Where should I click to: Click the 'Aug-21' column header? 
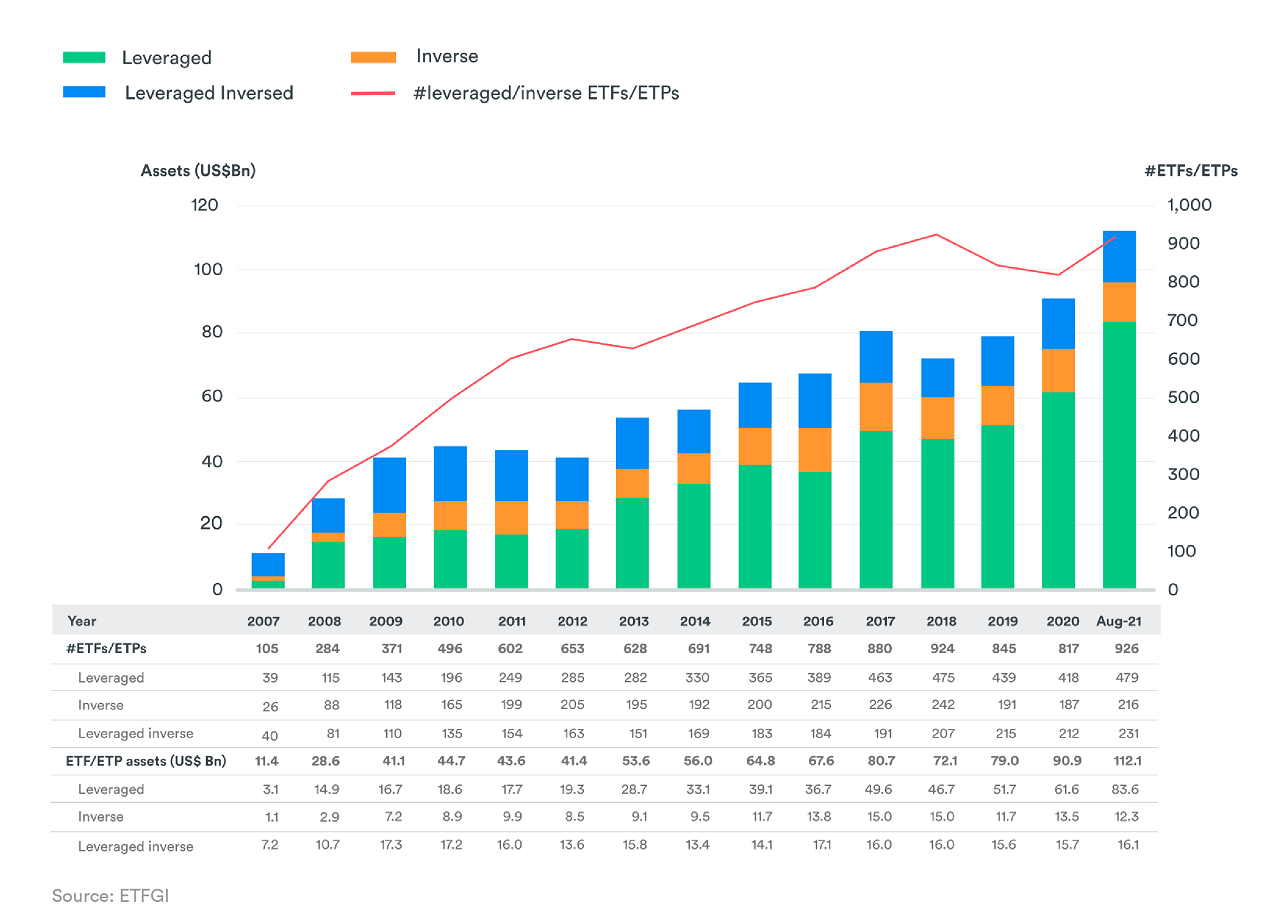click(1117, 621)
